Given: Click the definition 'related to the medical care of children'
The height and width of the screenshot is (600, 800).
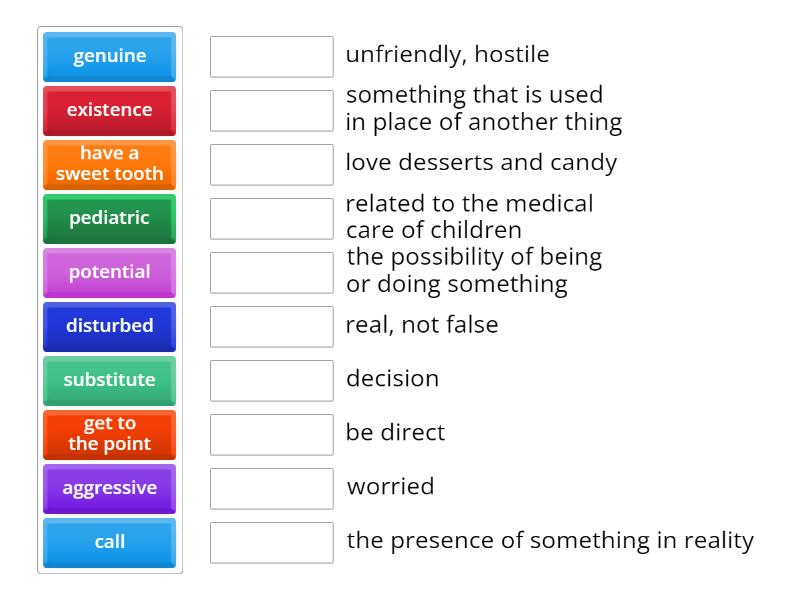Looking at the screenshot, I should [x=470, y=217].
